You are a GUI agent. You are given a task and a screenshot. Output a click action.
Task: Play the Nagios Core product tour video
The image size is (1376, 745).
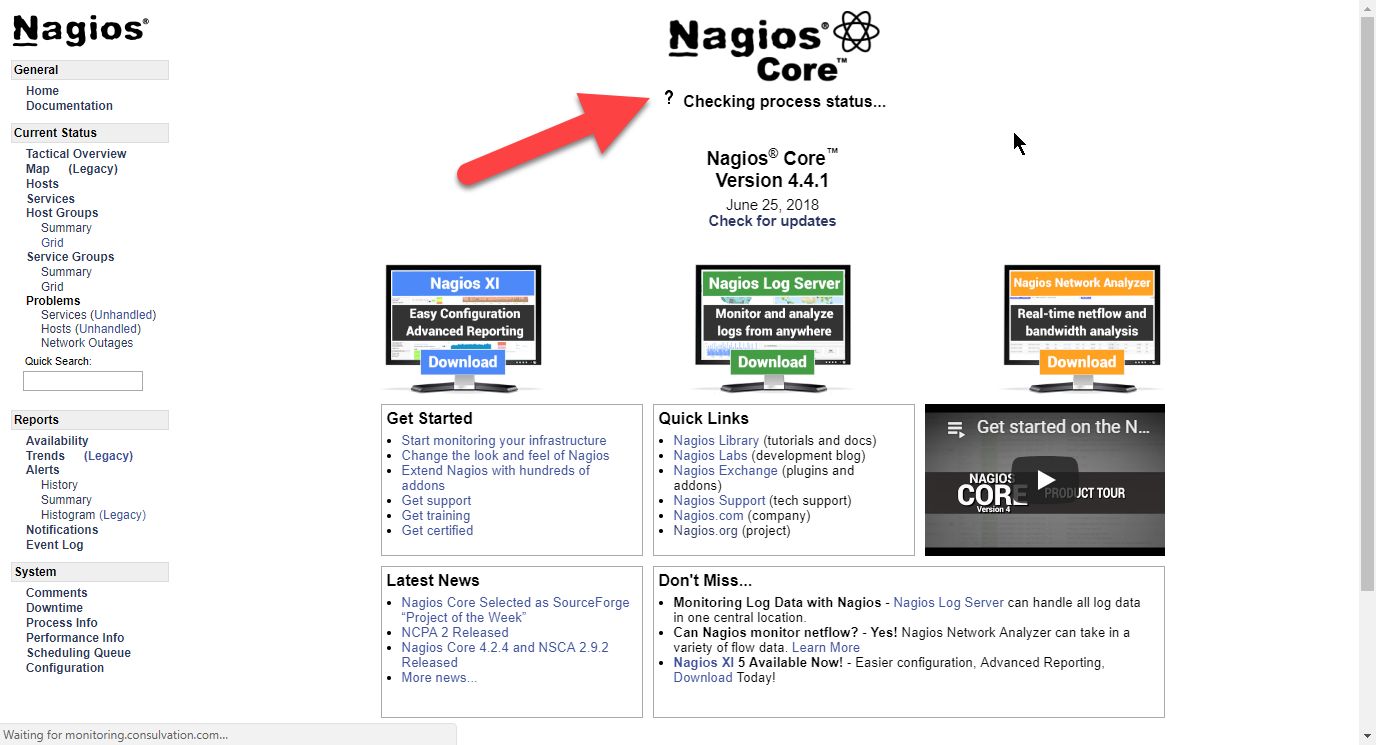(x=1045, y=480)
